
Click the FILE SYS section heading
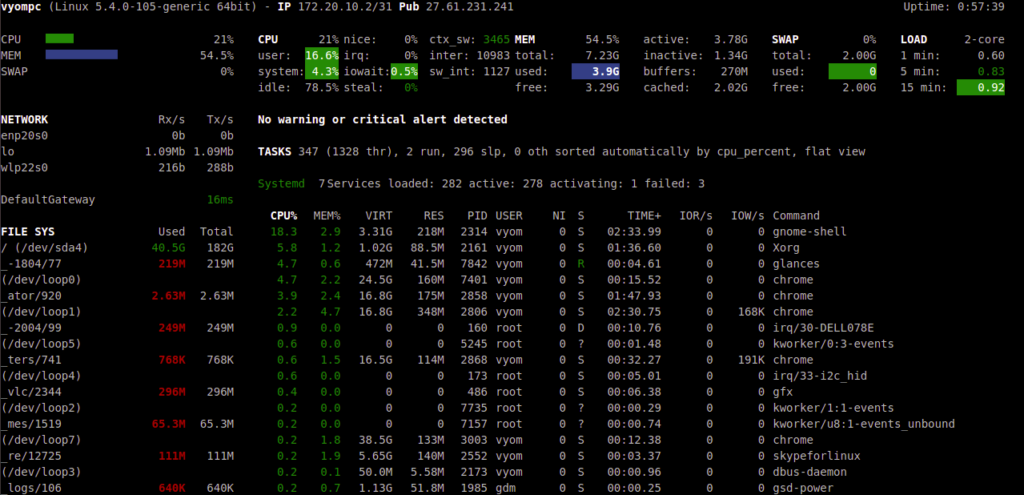[x=27, y=232]
